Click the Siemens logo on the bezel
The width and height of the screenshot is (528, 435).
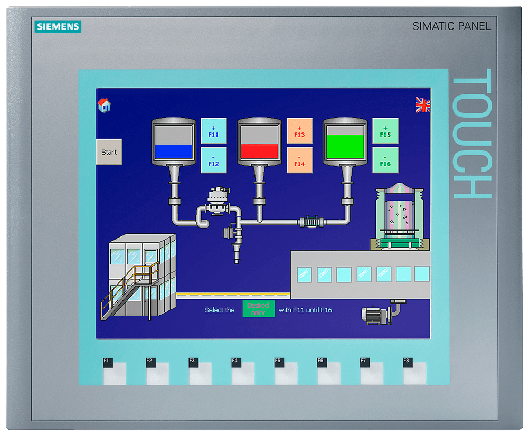tap(58, 27)
